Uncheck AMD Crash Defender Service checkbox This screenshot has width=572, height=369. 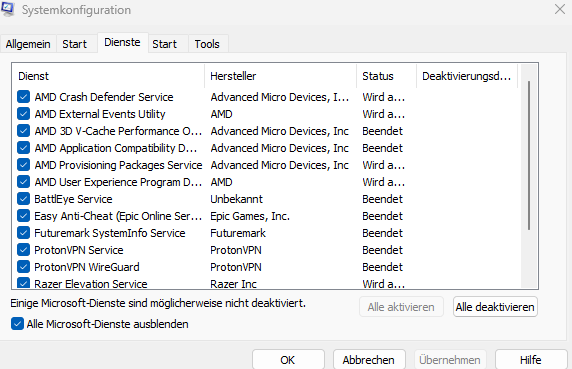coord(23,97)
